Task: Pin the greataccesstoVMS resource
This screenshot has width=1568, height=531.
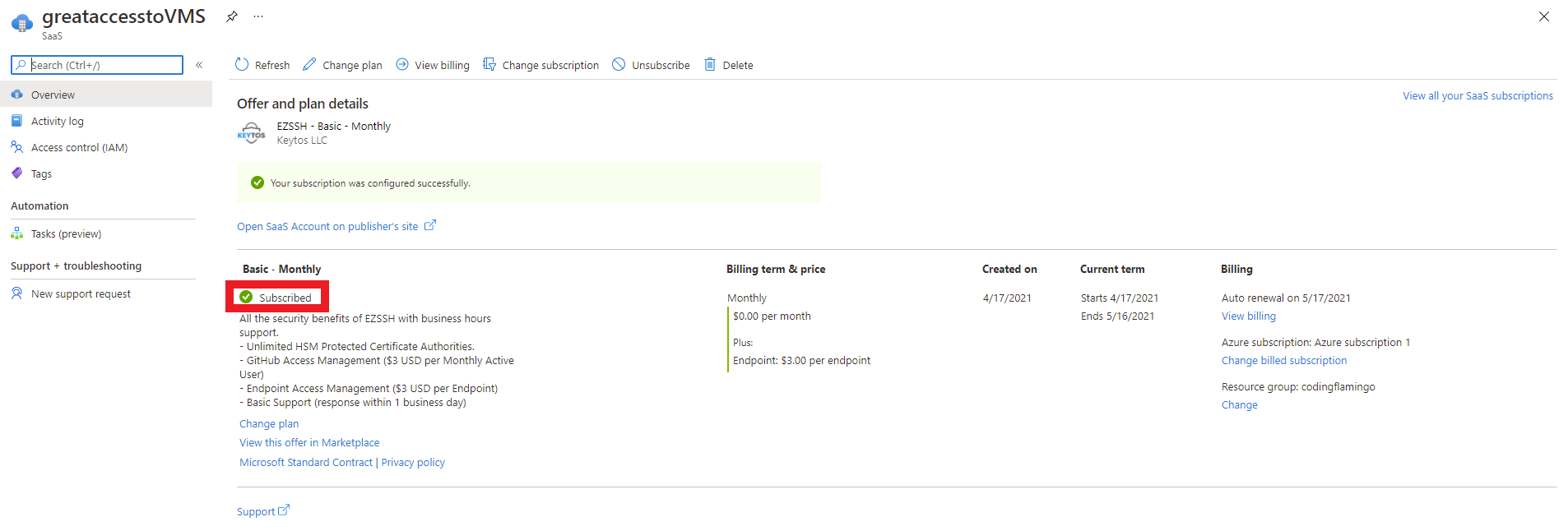Action: coord(232,16)
